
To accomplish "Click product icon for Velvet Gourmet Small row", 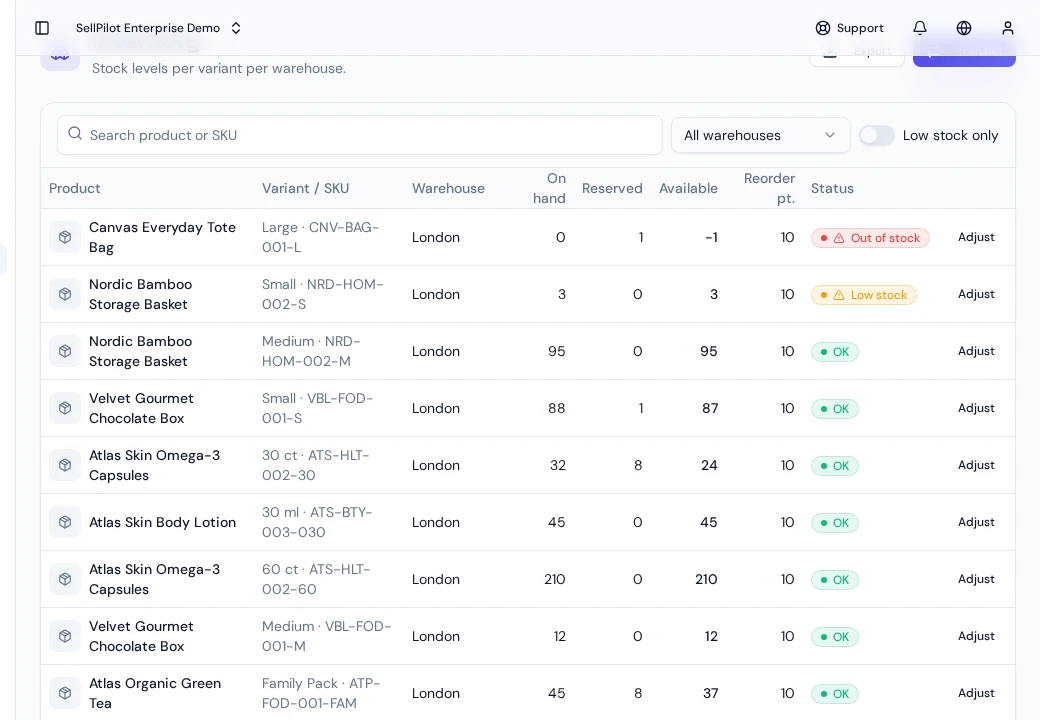I will 65,408.
